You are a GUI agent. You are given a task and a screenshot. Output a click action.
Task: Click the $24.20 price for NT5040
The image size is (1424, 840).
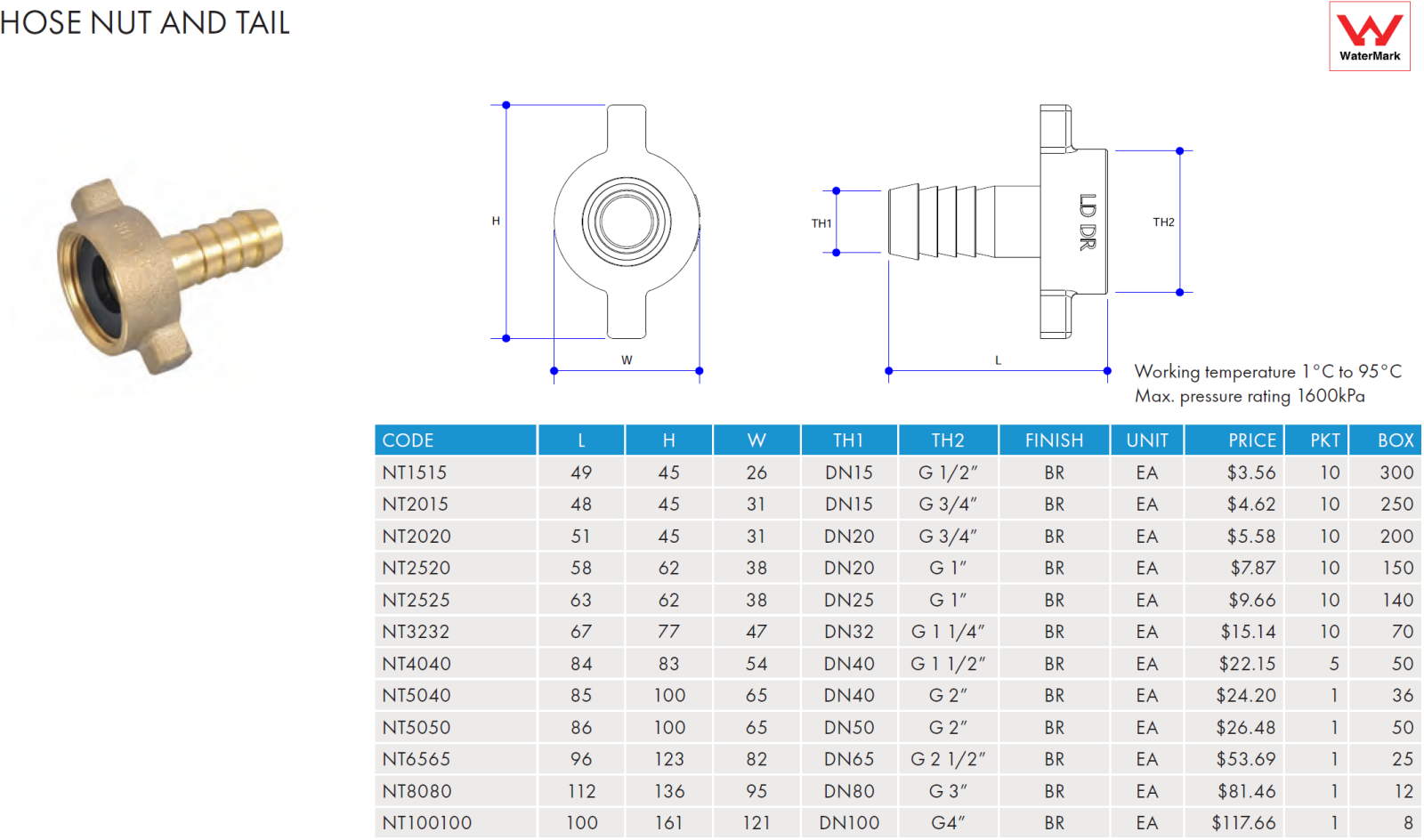1246,695
